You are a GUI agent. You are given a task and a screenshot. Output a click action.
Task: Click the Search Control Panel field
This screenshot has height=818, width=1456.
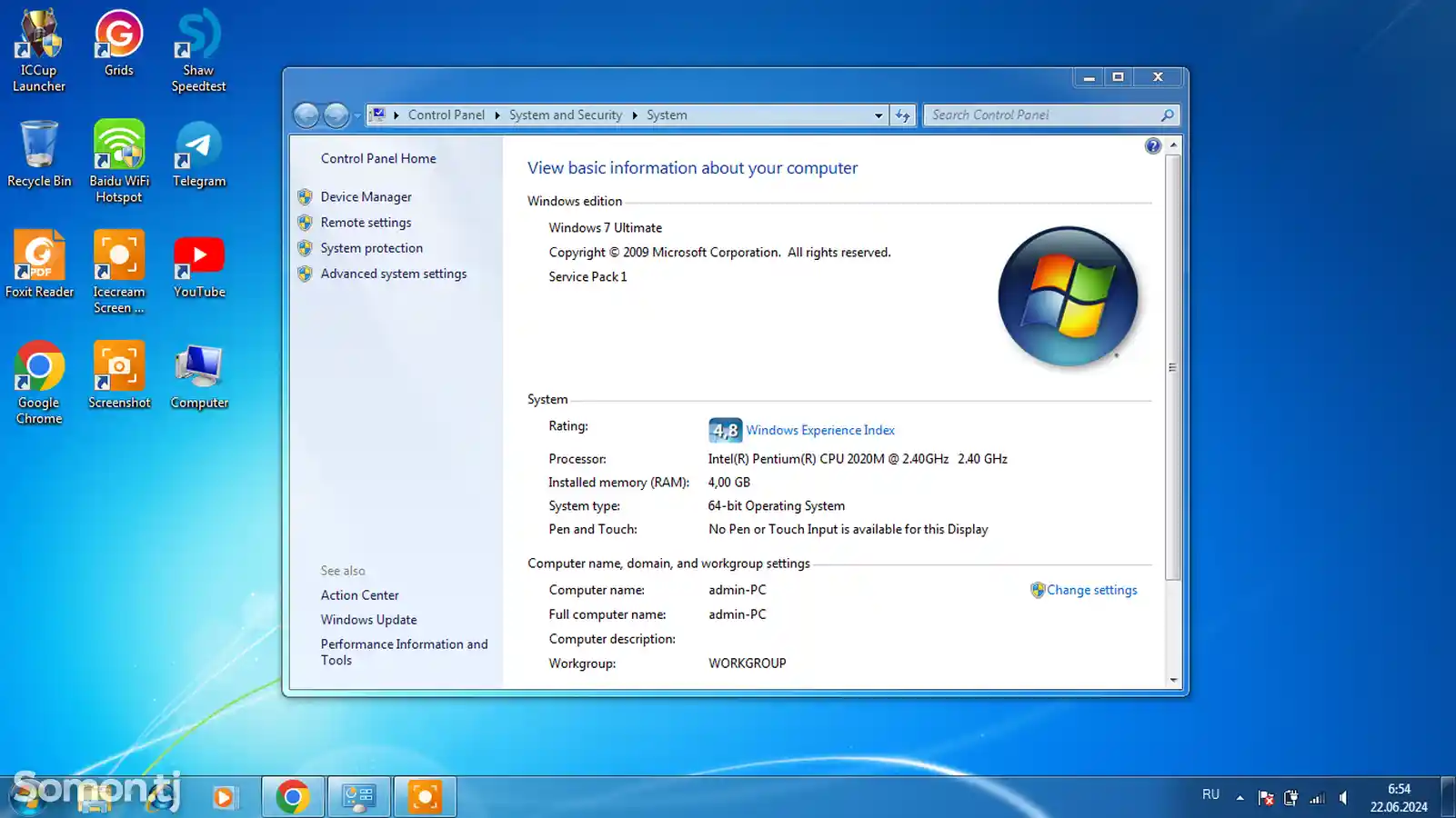pyautogui.click(x=1043, y=115)
